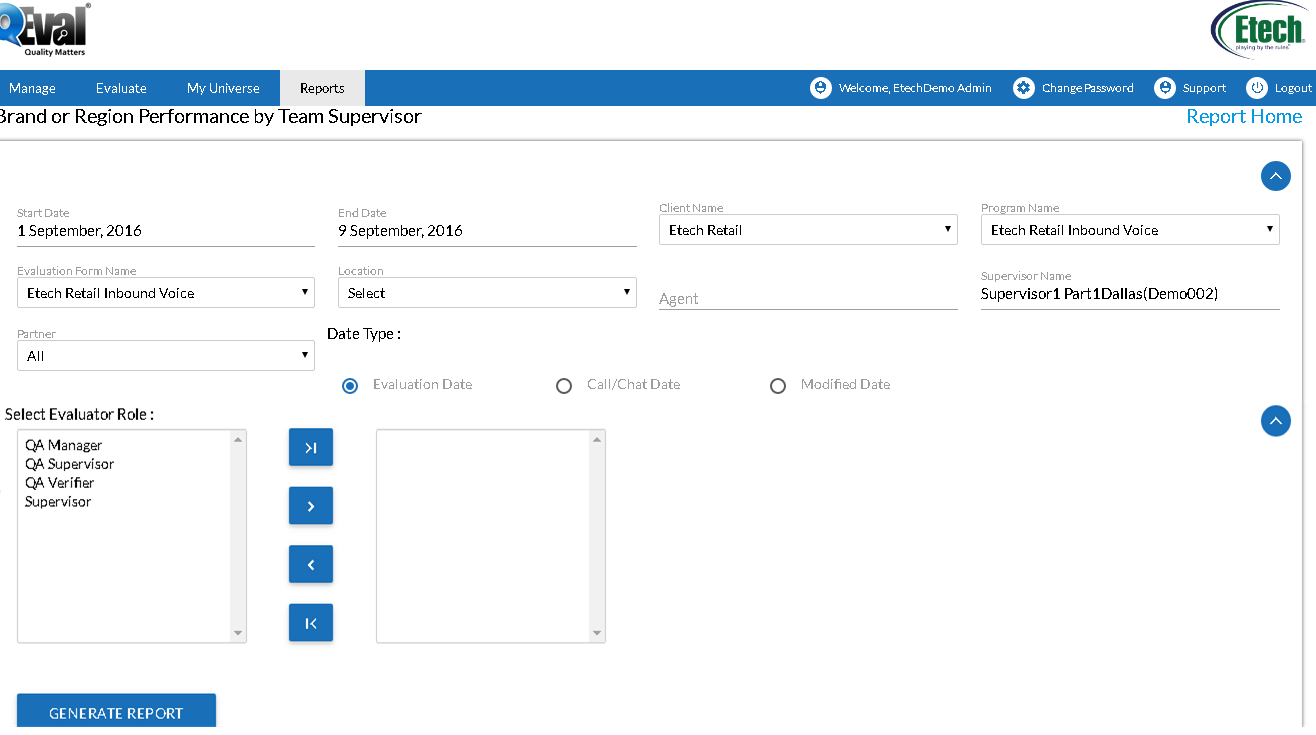Move the selected role back to the left
The height and width of the screenshot is (735, 1316).
pos(311,564)
